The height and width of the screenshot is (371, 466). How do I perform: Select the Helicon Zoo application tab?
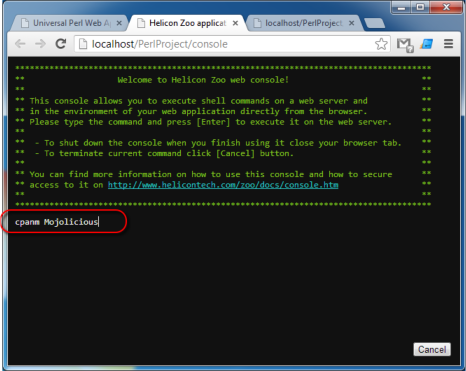pyautogui.click(x=187, y=23)
